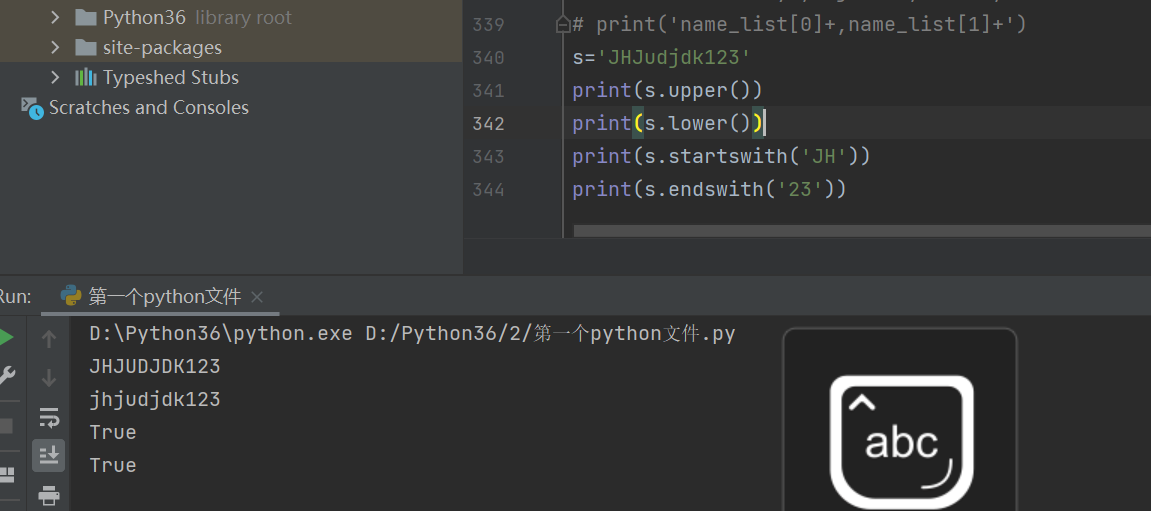Expand the site-packages folder
This screenshot has height=511, width=1151.
pyautogui.click(x=55, y=47)
